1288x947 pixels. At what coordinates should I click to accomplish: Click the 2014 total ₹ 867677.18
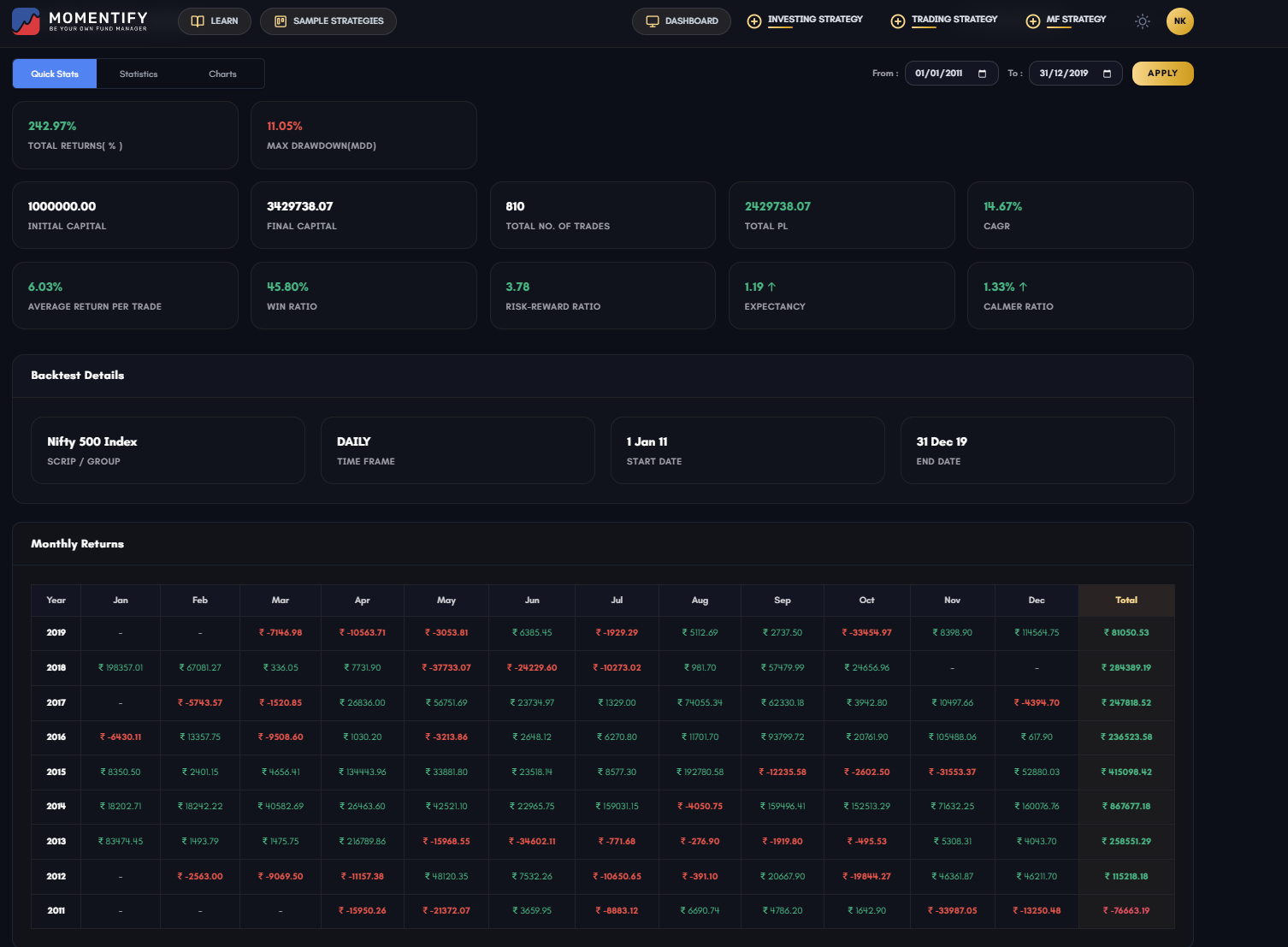(x=1126, y=807)
